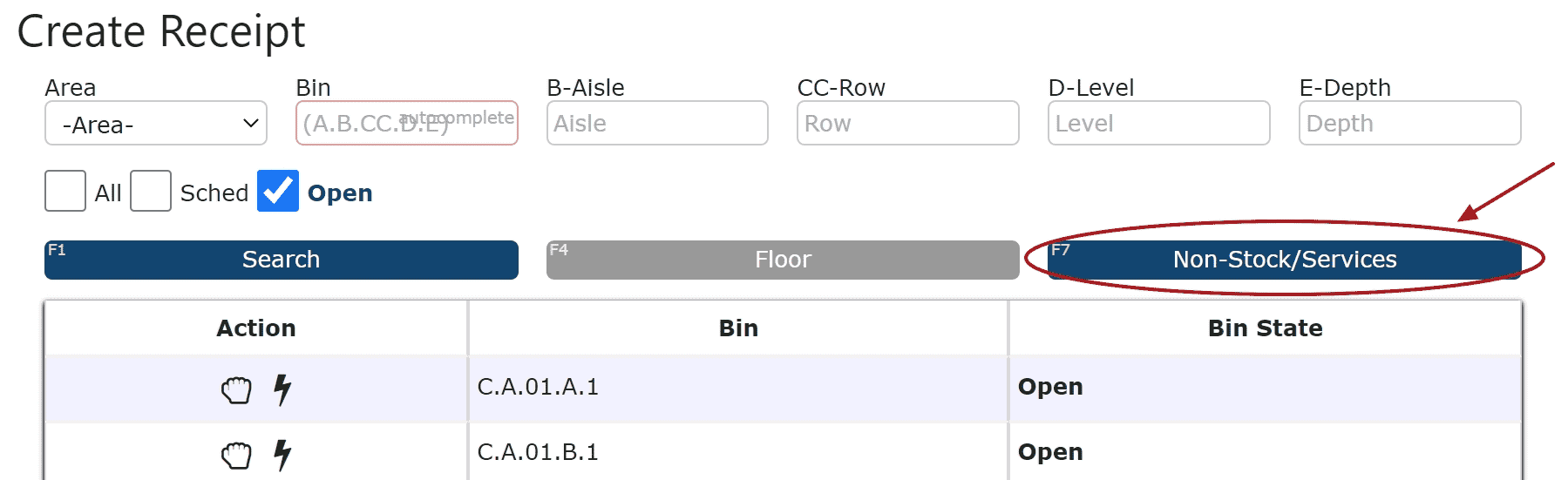Click the Search button
This screenshot has height=480, width=1568.
(x=282, y=260)
